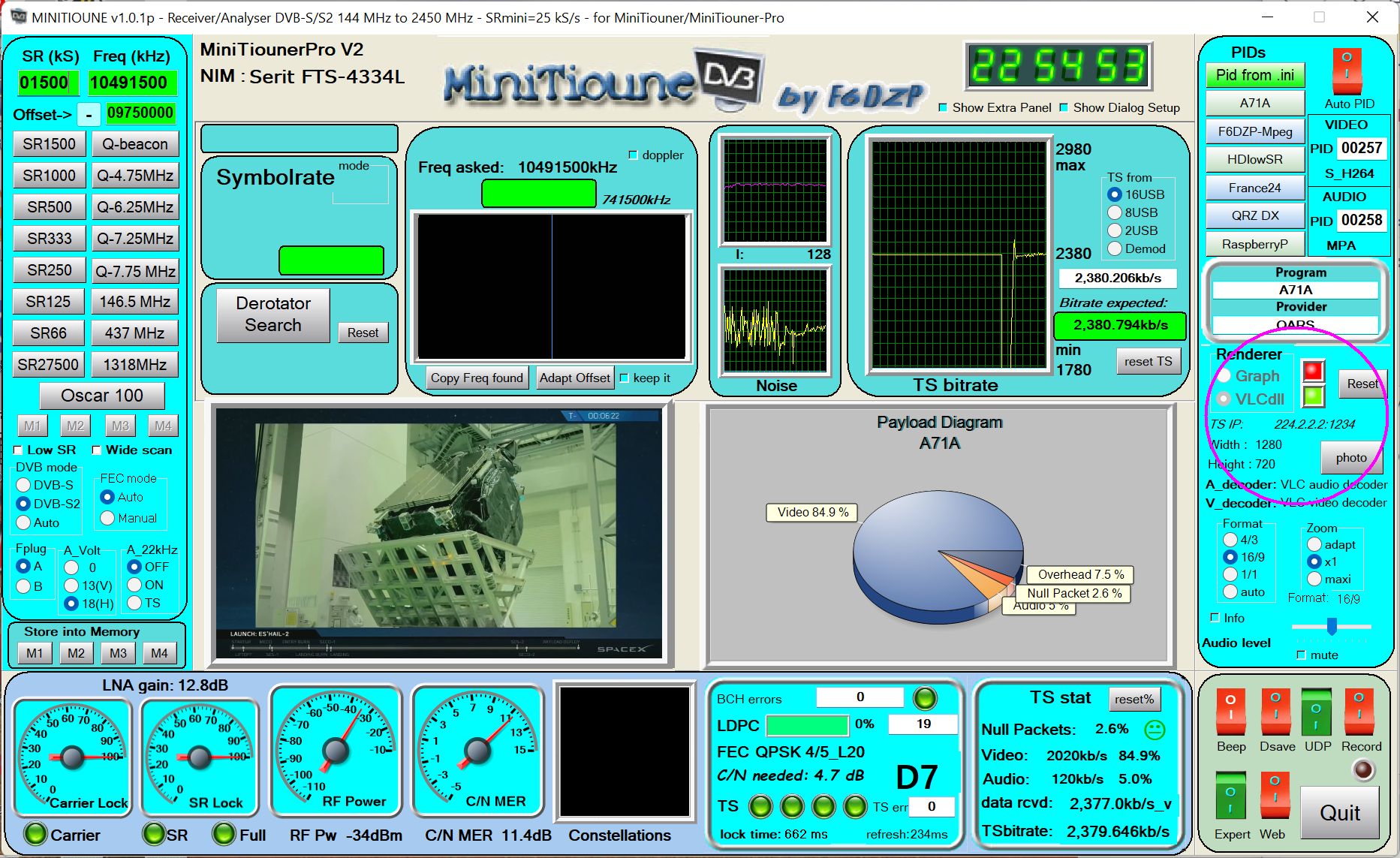Set Zoom to maxi

(1314, 579)
